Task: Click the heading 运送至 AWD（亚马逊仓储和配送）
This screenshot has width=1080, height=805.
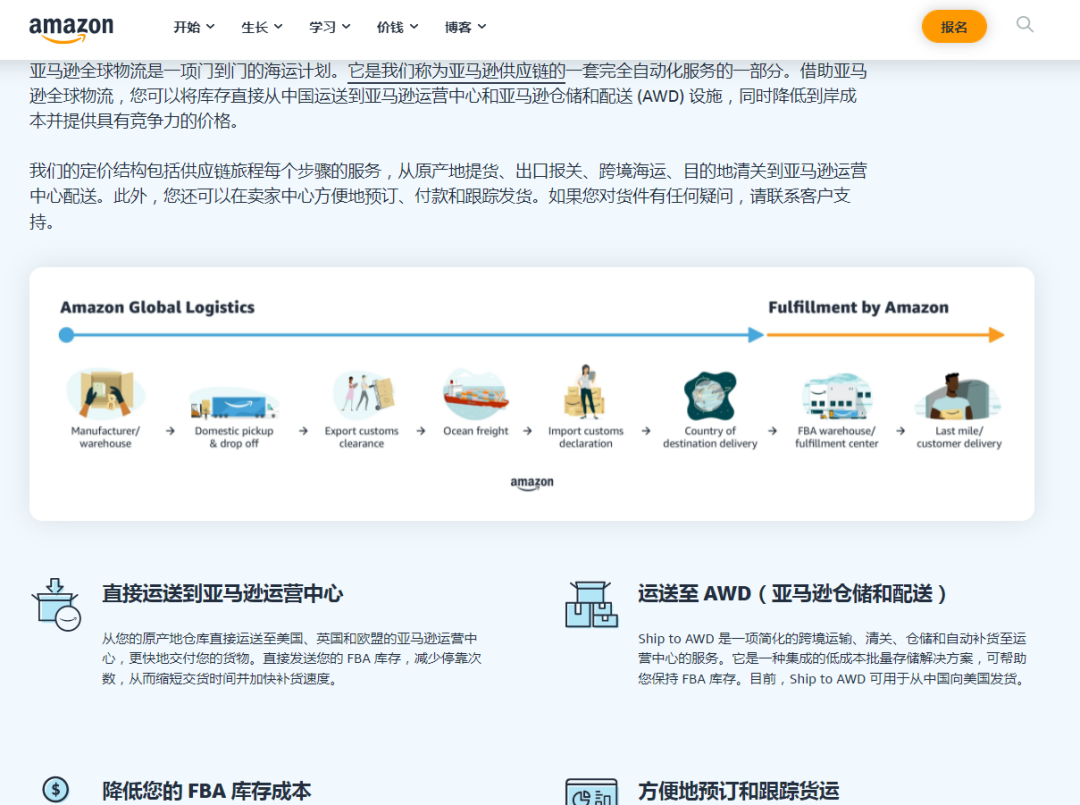Action: pos(793,594)
